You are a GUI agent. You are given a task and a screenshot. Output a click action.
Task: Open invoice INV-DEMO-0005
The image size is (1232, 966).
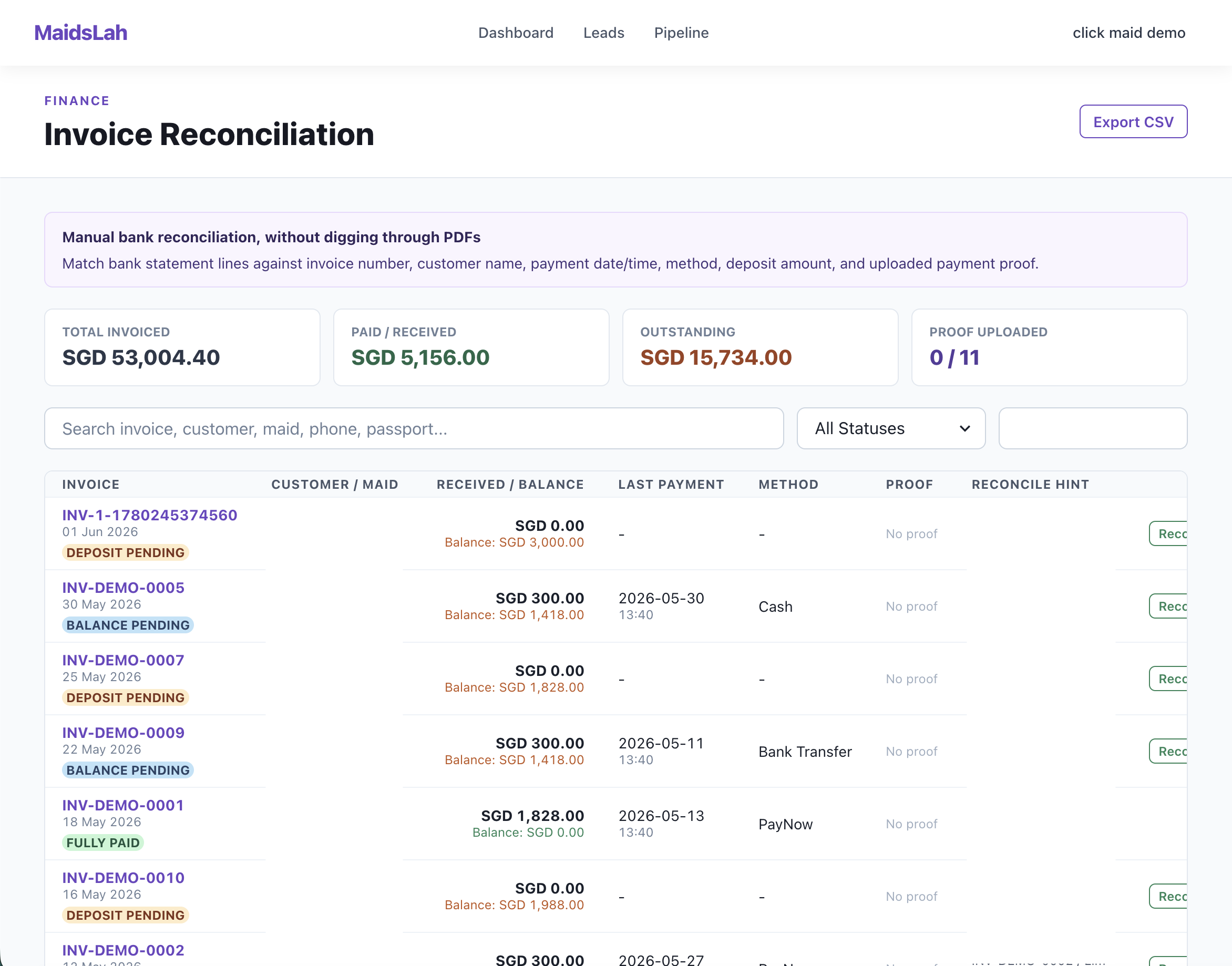(x=124, y=588)
